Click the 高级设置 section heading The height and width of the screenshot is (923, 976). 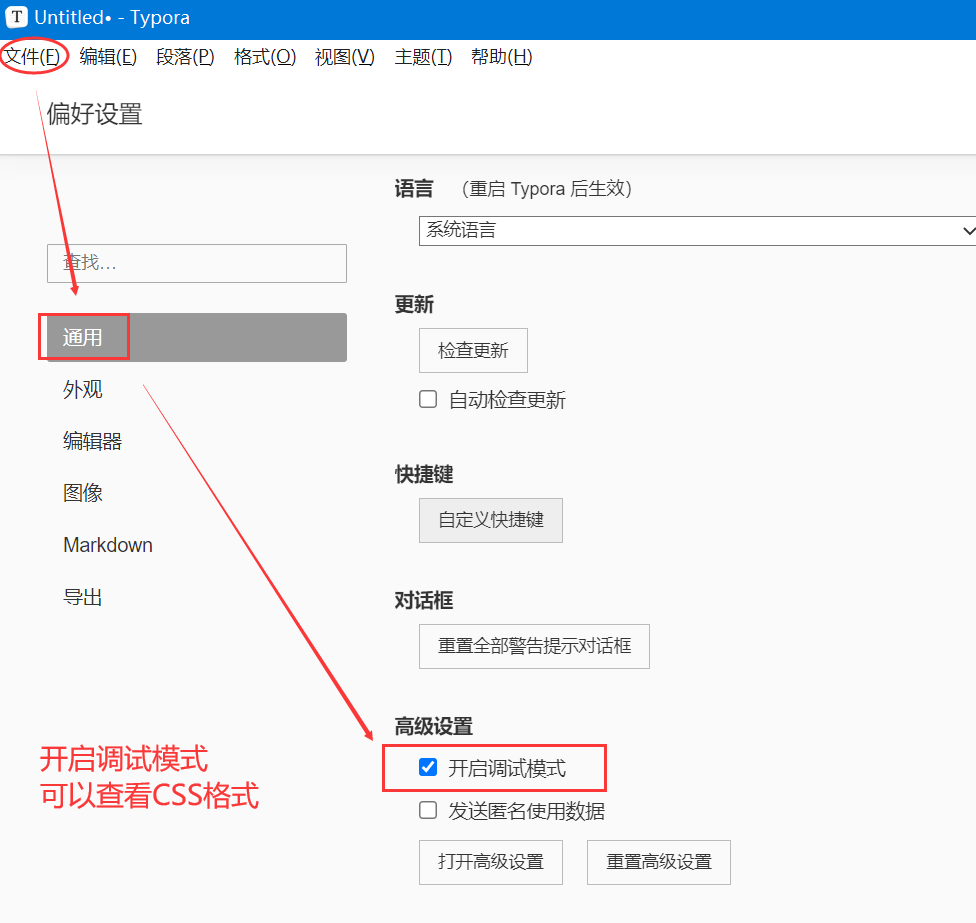[x=433, y=726]
